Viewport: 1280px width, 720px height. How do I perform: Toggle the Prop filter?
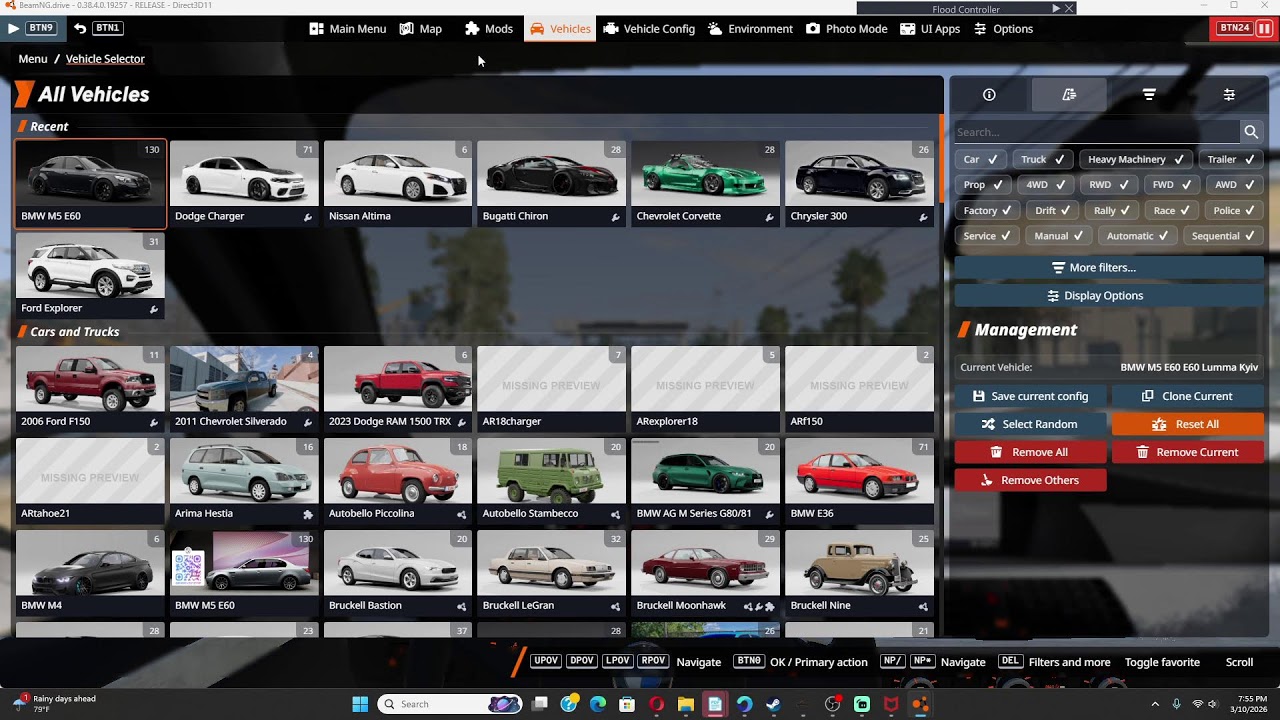(982, 185)
